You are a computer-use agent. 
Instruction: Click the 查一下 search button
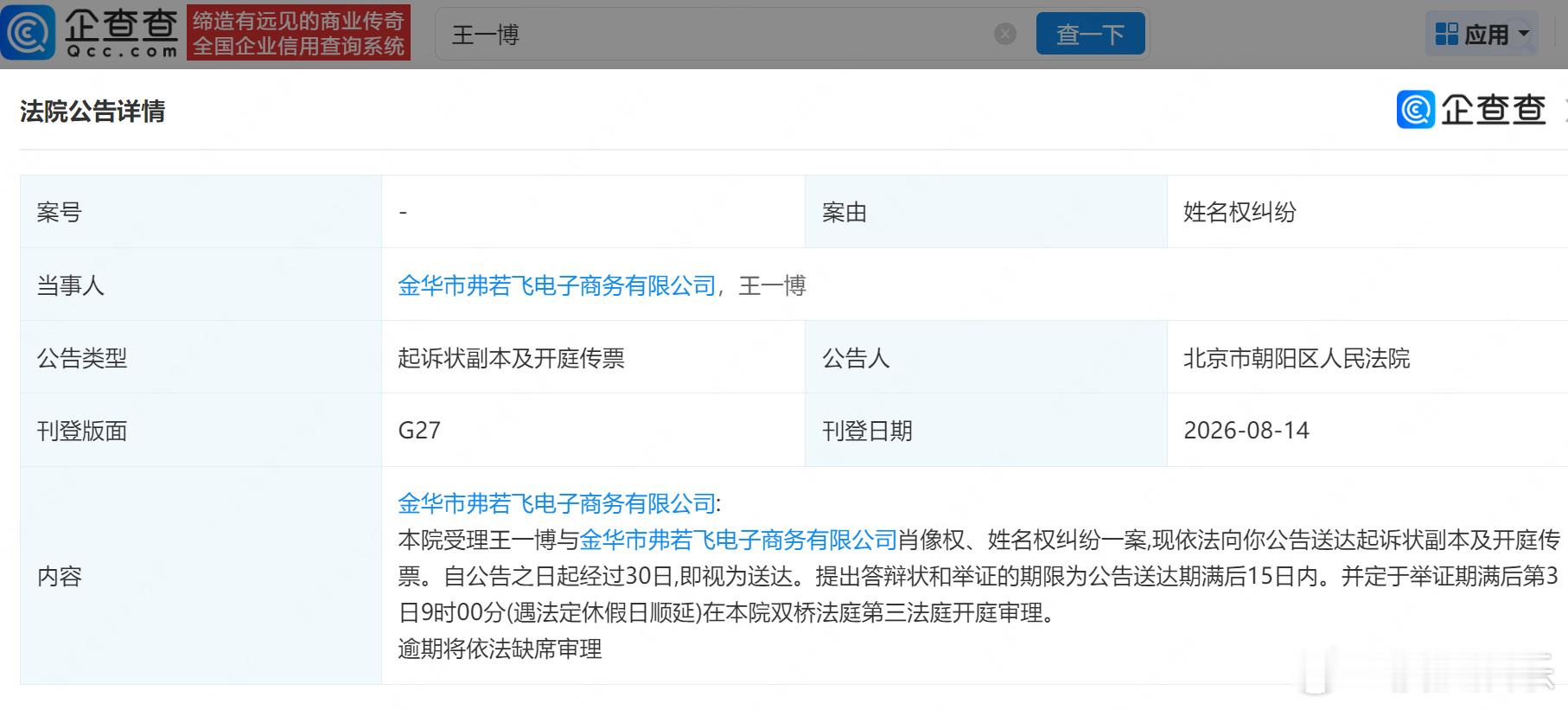point(1090,34)
